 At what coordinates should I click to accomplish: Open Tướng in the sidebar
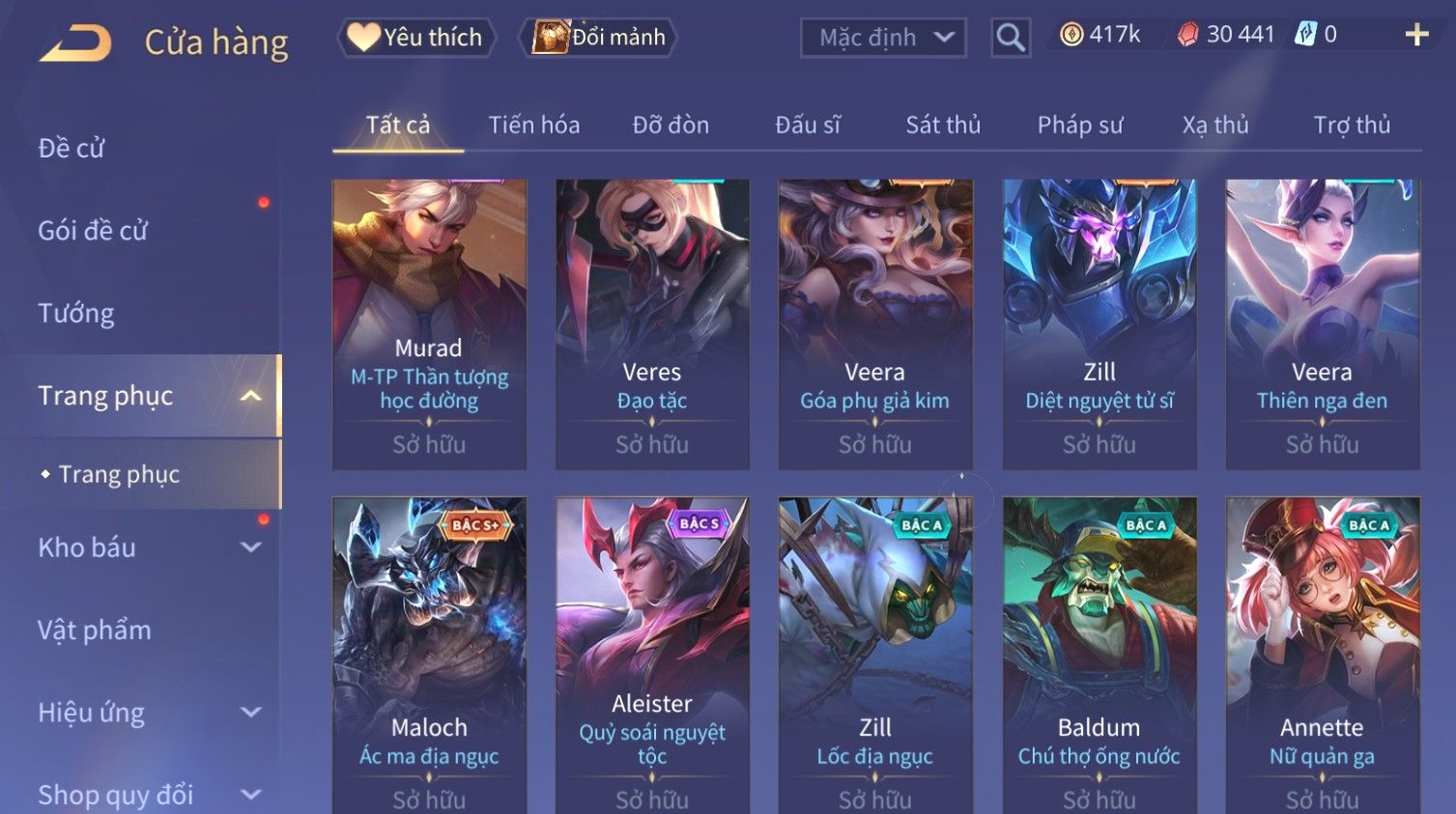point(76,313)
